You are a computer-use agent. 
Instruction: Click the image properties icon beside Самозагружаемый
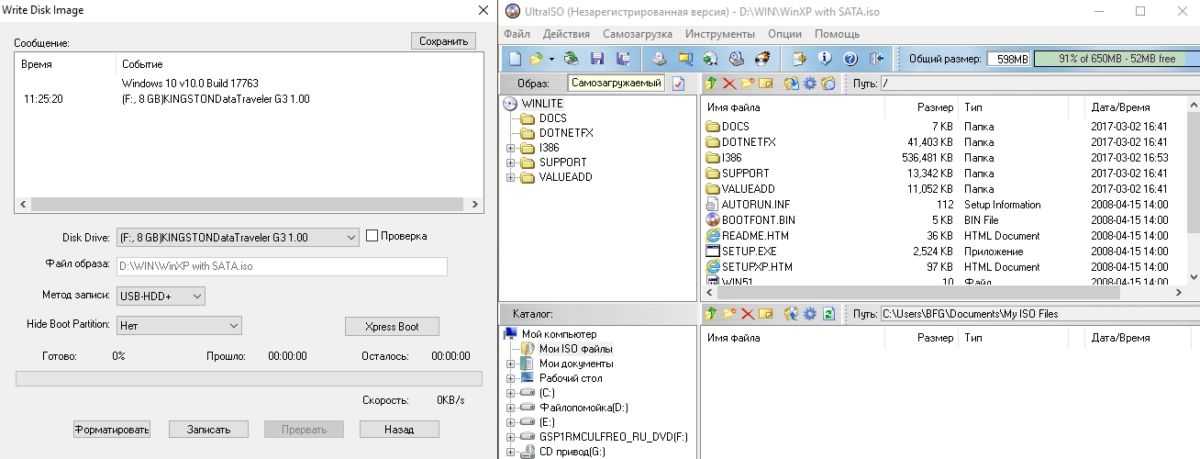678,83
